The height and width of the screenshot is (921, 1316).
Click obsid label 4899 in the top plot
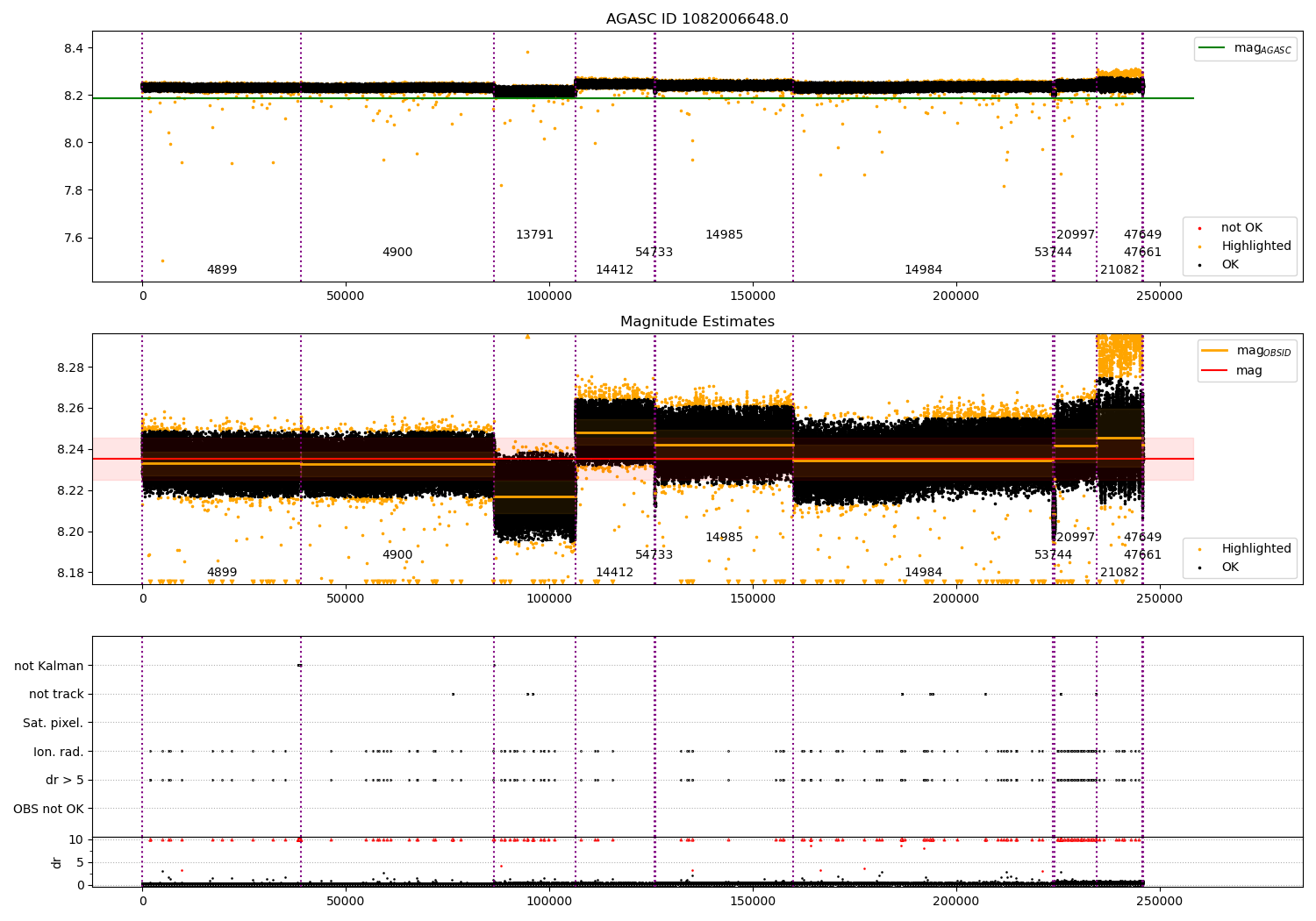click(222, 270)
